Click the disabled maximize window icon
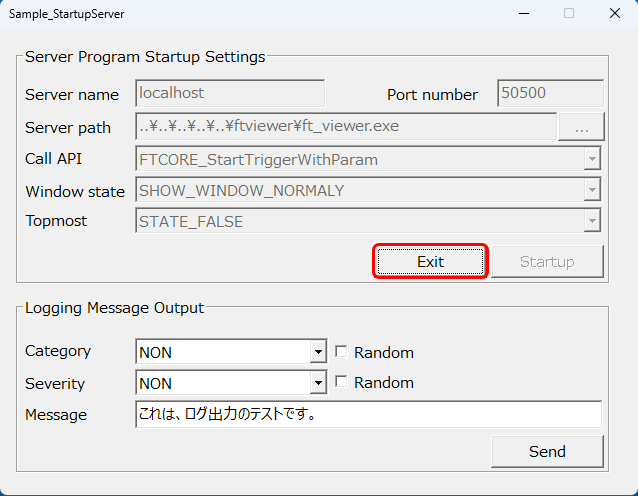 click(x=569, y=14)
